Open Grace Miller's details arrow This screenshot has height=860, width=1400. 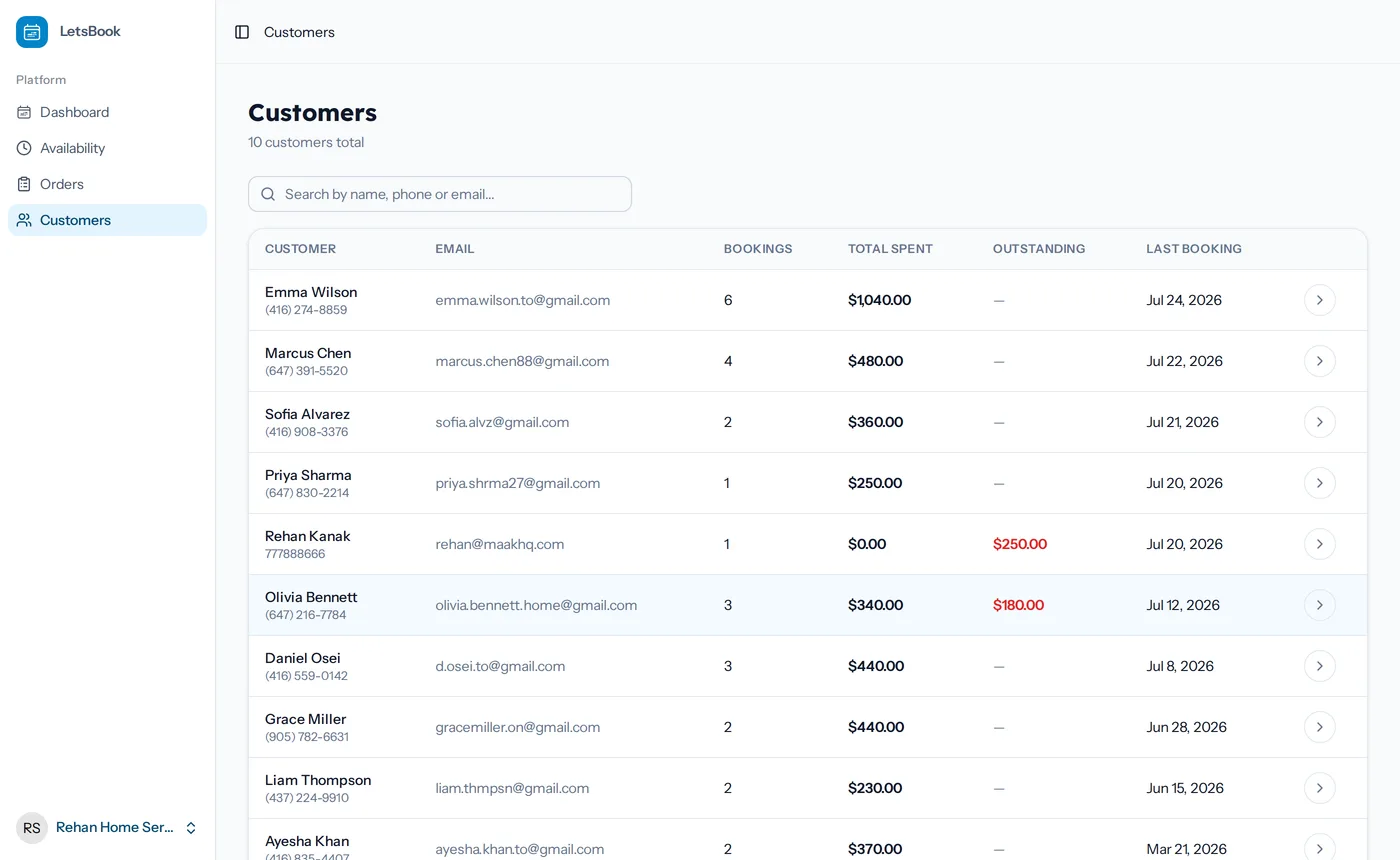pos(1320,727)
